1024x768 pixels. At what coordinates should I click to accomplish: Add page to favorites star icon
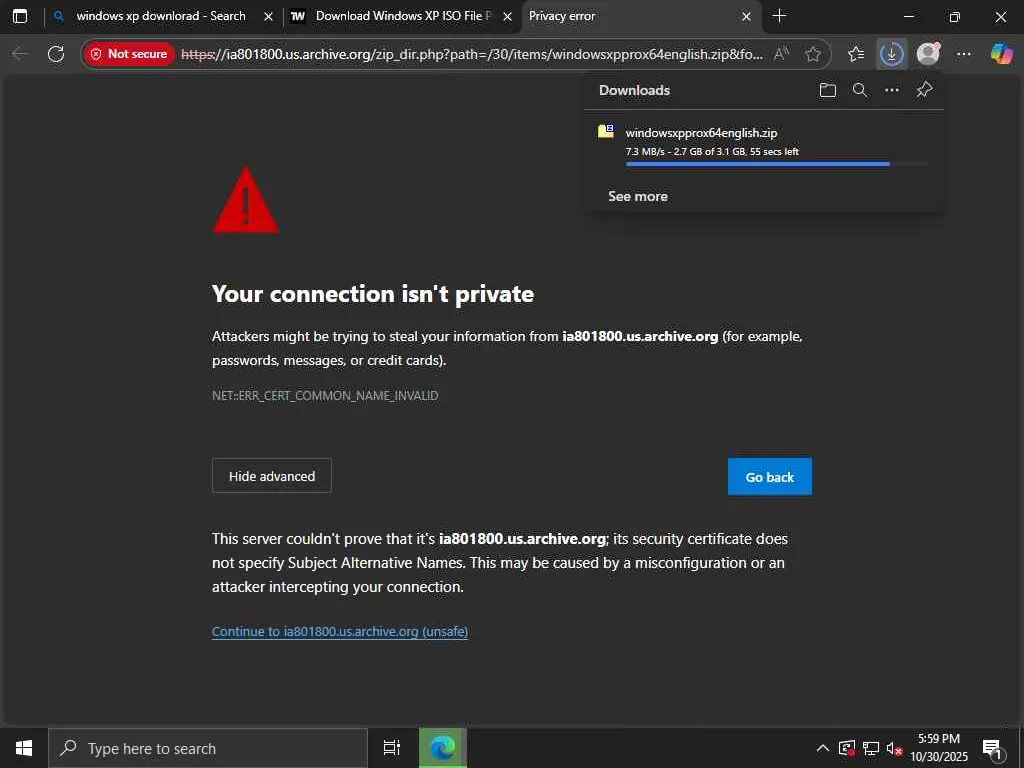click(x=813, y=54)
